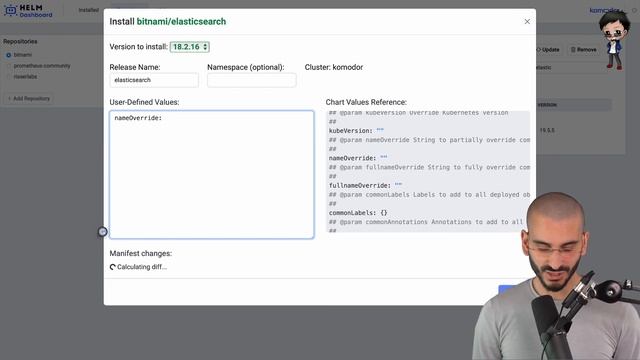Select the bitnami repository radio button

[9, 55]
